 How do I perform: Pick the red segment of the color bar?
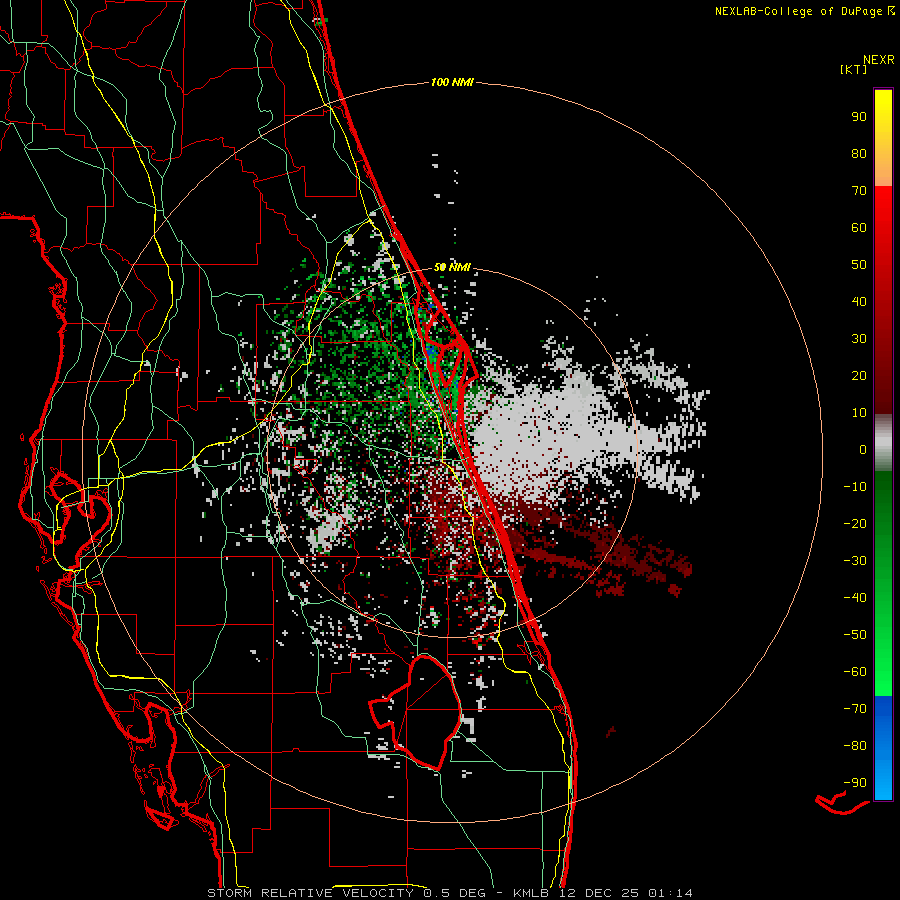click(883, 300)
